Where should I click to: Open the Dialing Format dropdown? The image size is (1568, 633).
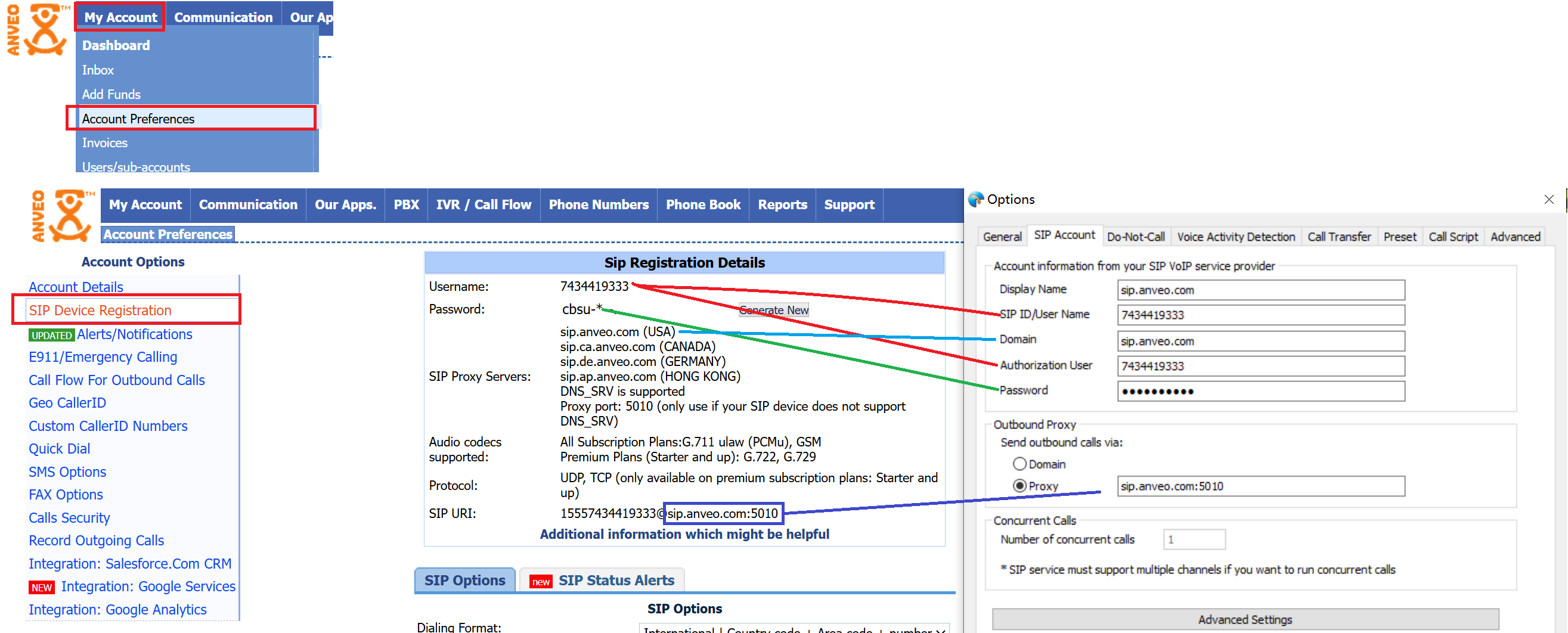794,629
